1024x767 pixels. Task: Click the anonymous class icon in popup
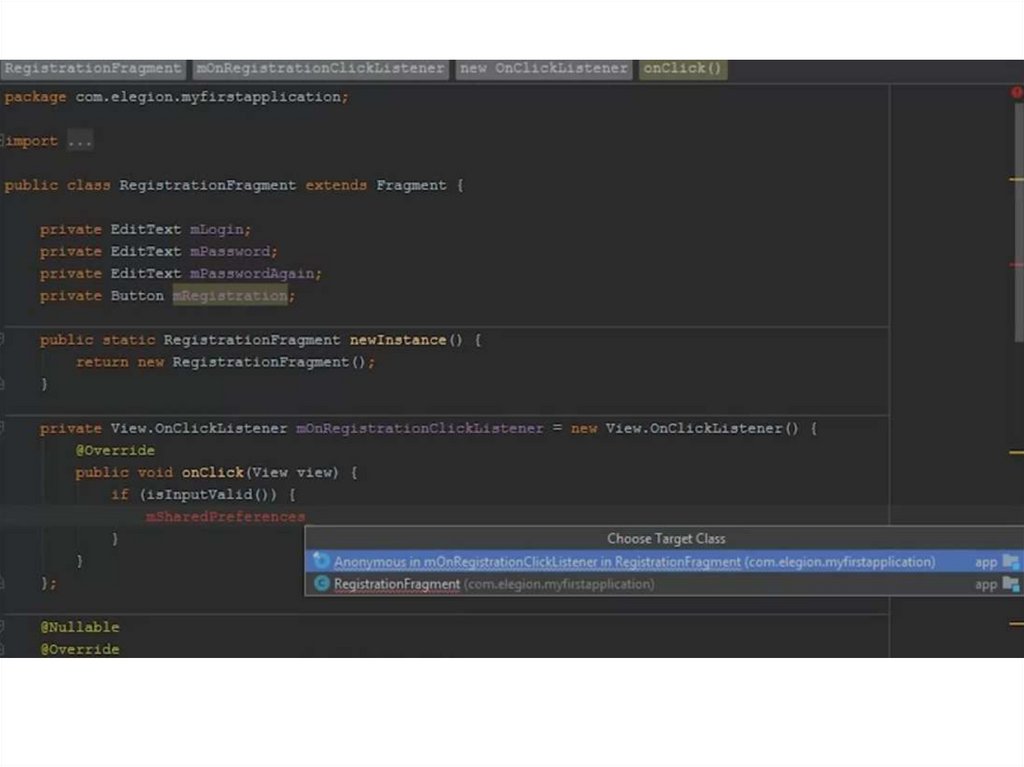tap(321, 562)
